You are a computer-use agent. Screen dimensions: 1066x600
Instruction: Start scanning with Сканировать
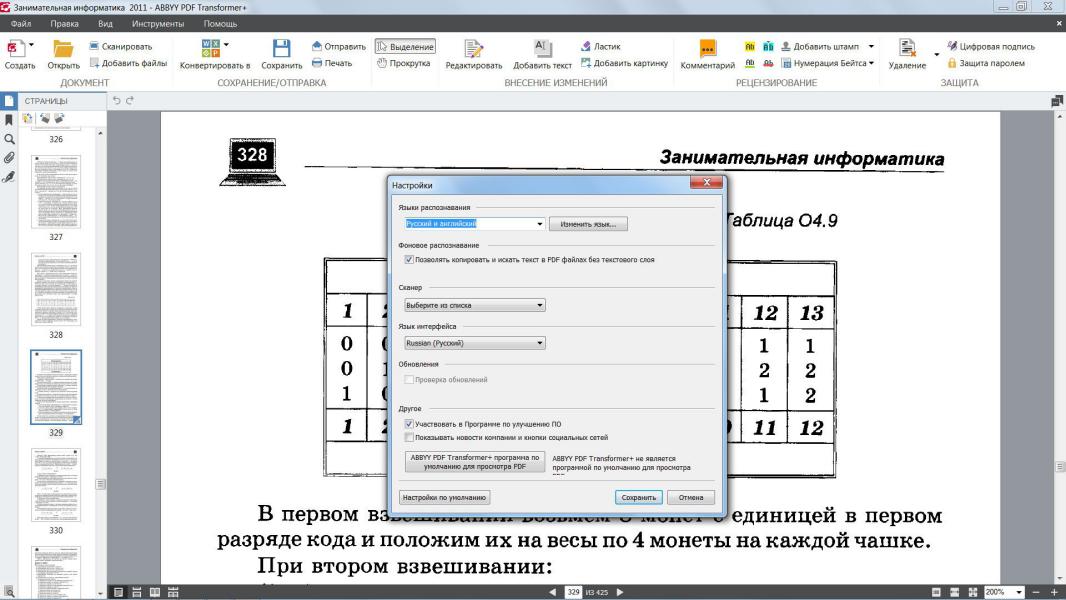point(120,46)
